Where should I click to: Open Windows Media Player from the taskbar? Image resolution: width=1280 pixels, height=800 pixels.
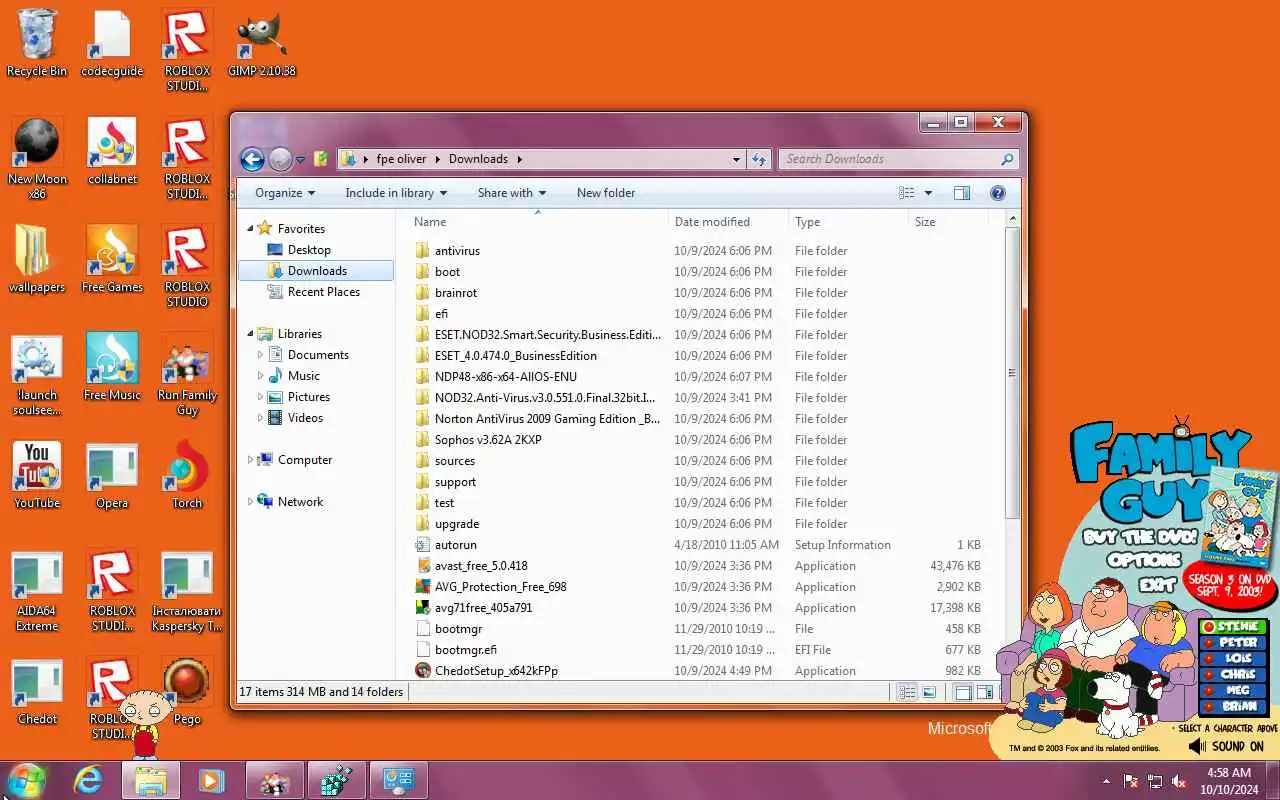tap(211, 780)
